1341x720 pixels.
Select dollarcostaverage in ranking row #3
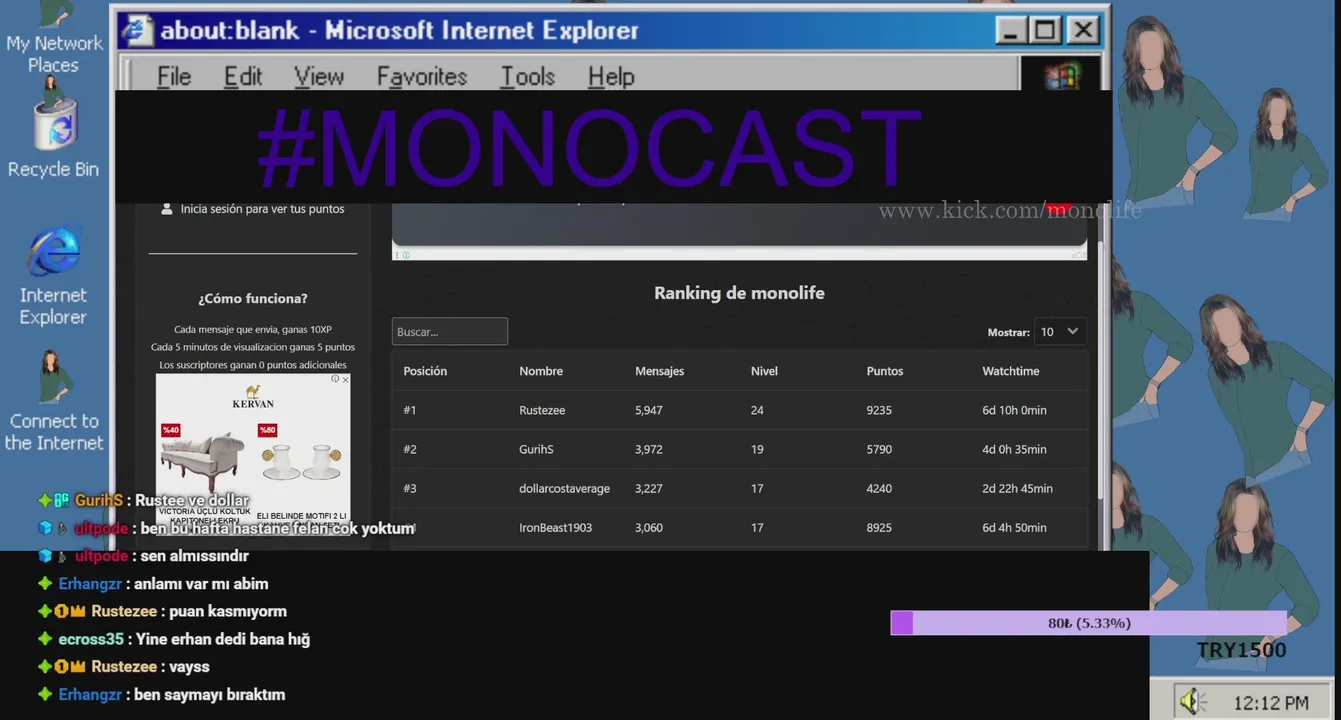564,488
